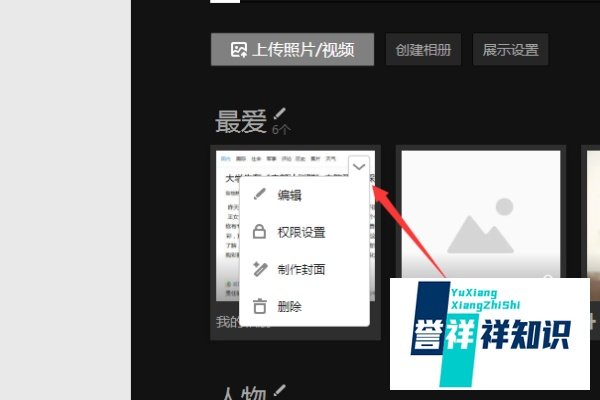Click the pencil icon beside 最爱
The width and height of the screenshot is (600, 400).
(x=280, y=113)
